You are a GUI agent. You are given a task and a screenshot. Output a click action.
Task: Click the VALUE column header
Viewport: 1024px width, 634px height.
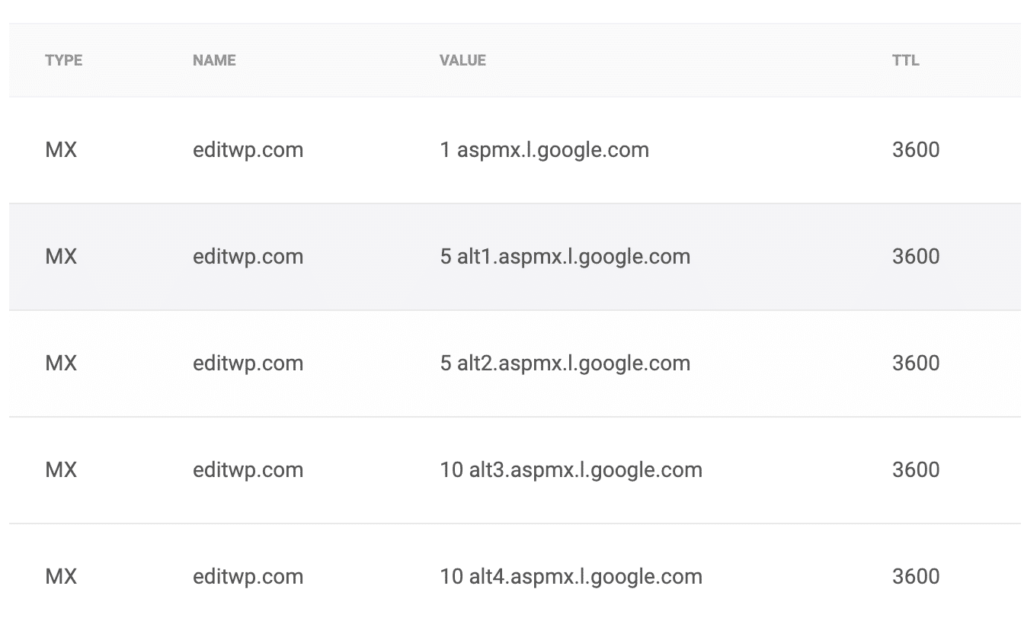tap(462, 61)
